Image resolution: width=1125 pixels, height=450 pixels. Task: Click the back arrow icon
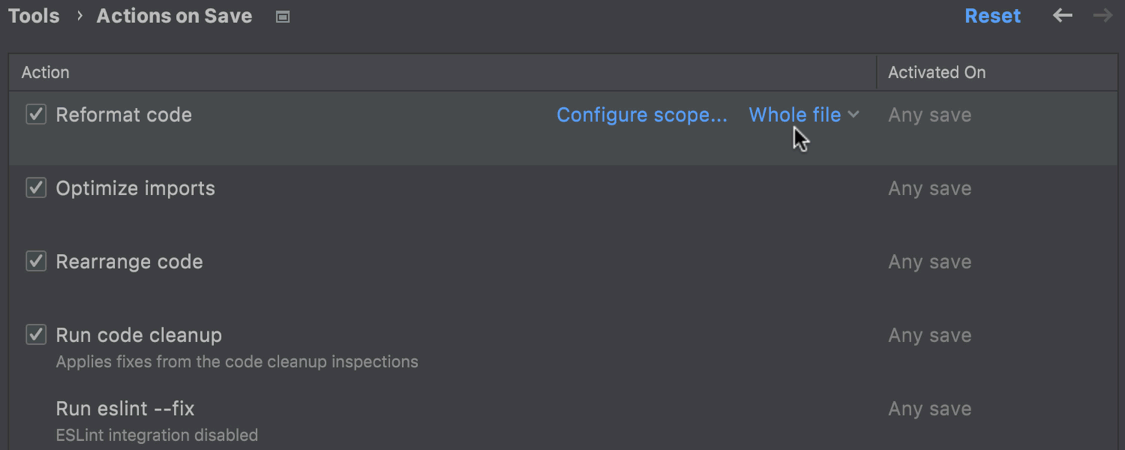tap(1062, 16)
